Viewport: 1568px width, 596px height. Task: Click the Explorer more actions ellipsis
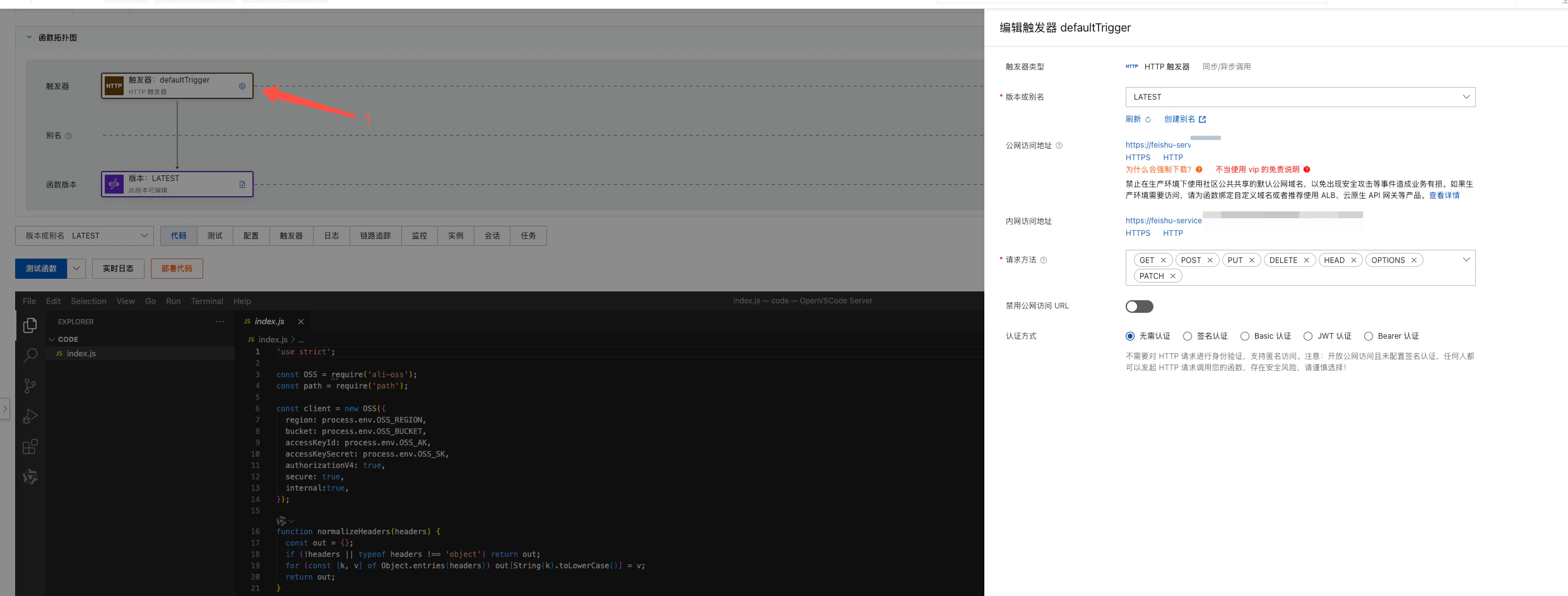(x=220, y=322)
